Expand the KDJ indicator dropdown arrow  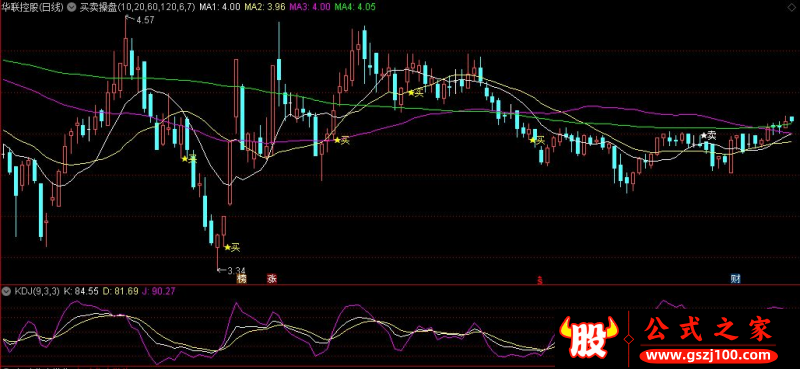point(7,291)
